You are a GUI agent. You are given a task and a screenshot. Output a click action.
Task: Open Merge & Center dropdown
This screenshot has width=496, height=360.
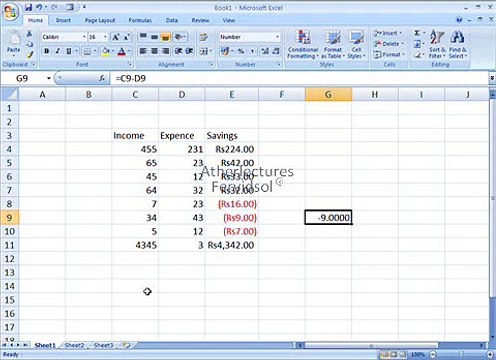[205, 51]
